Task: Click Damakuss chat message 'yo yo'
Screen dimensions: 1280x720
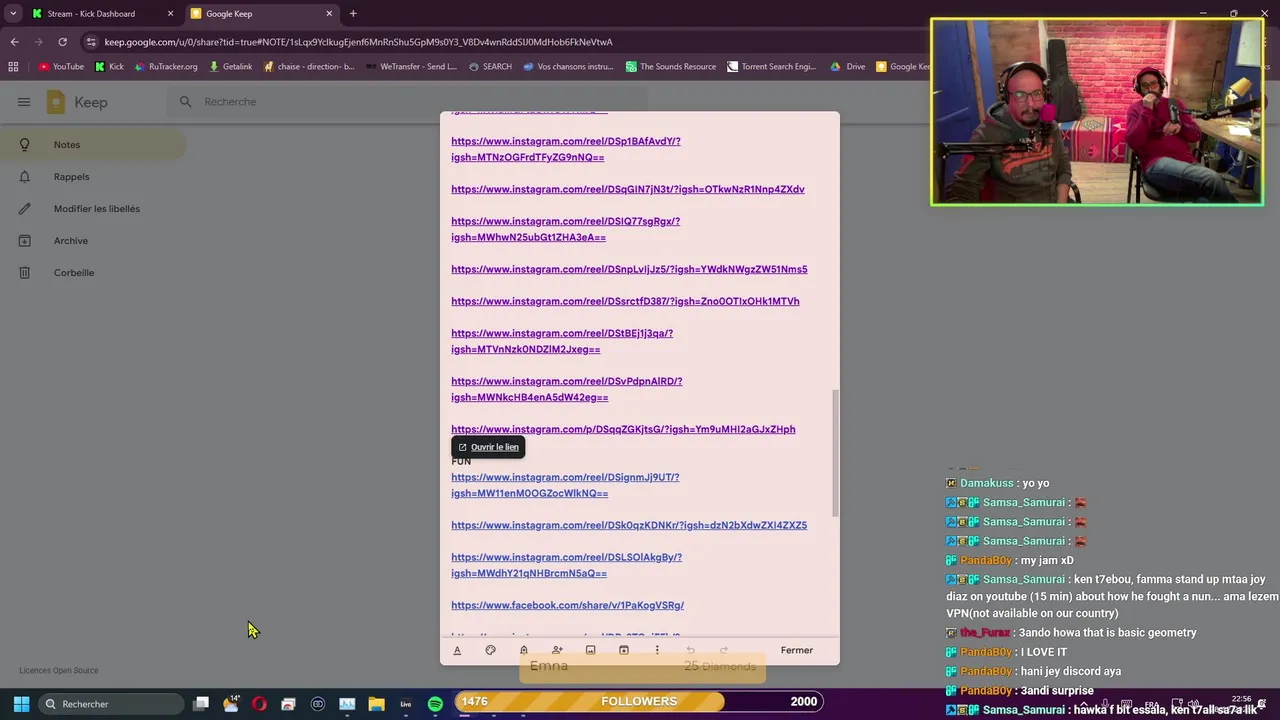Action: [x=1035, y=483]
